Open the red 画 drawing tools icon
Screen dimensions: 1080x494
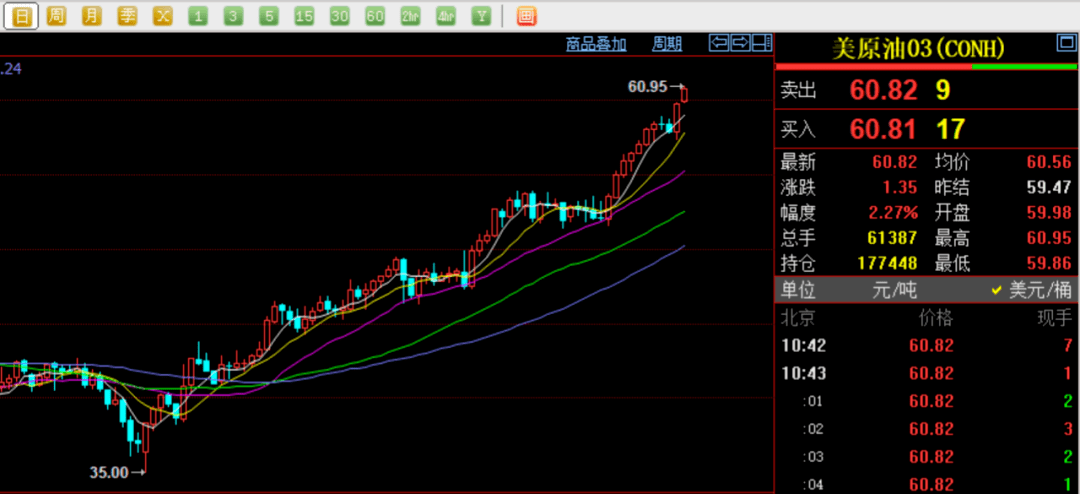pos(527,16)
